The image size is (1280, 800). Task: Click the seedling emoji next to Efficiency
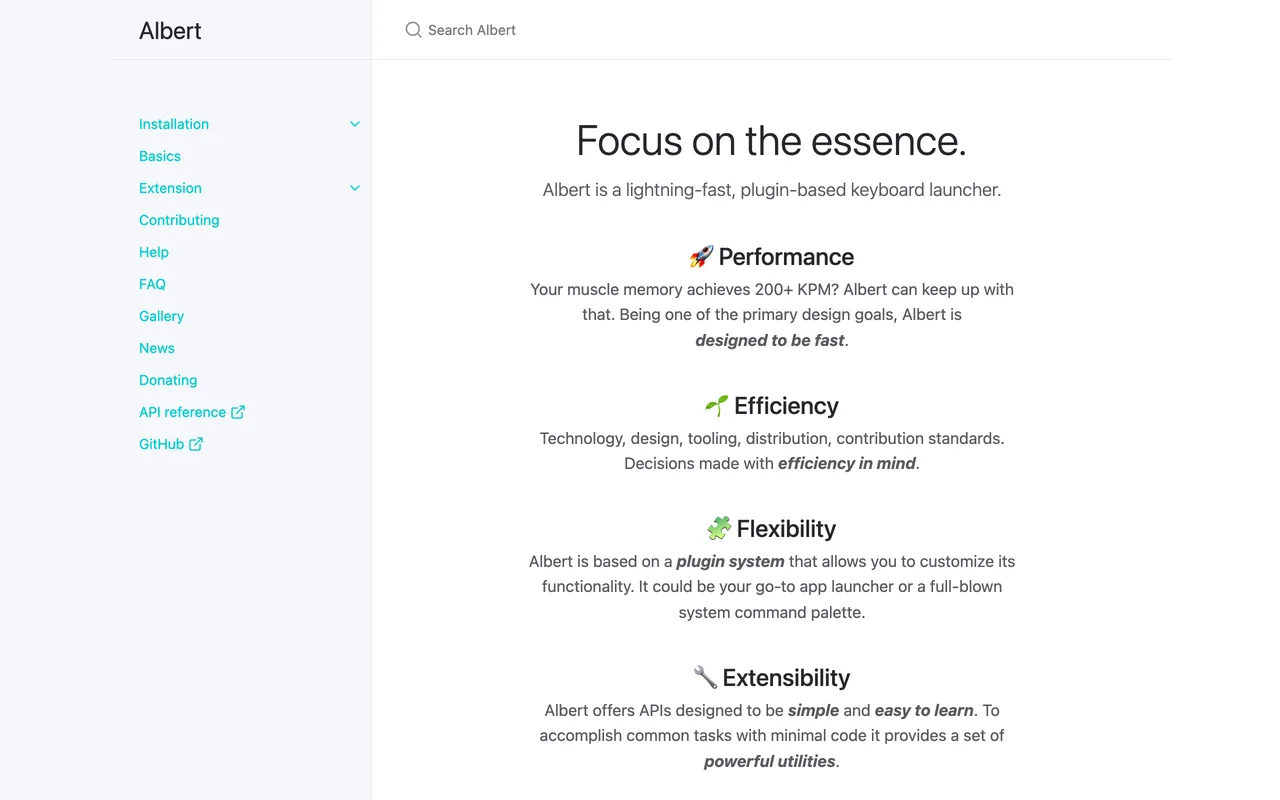click(717, 406)
